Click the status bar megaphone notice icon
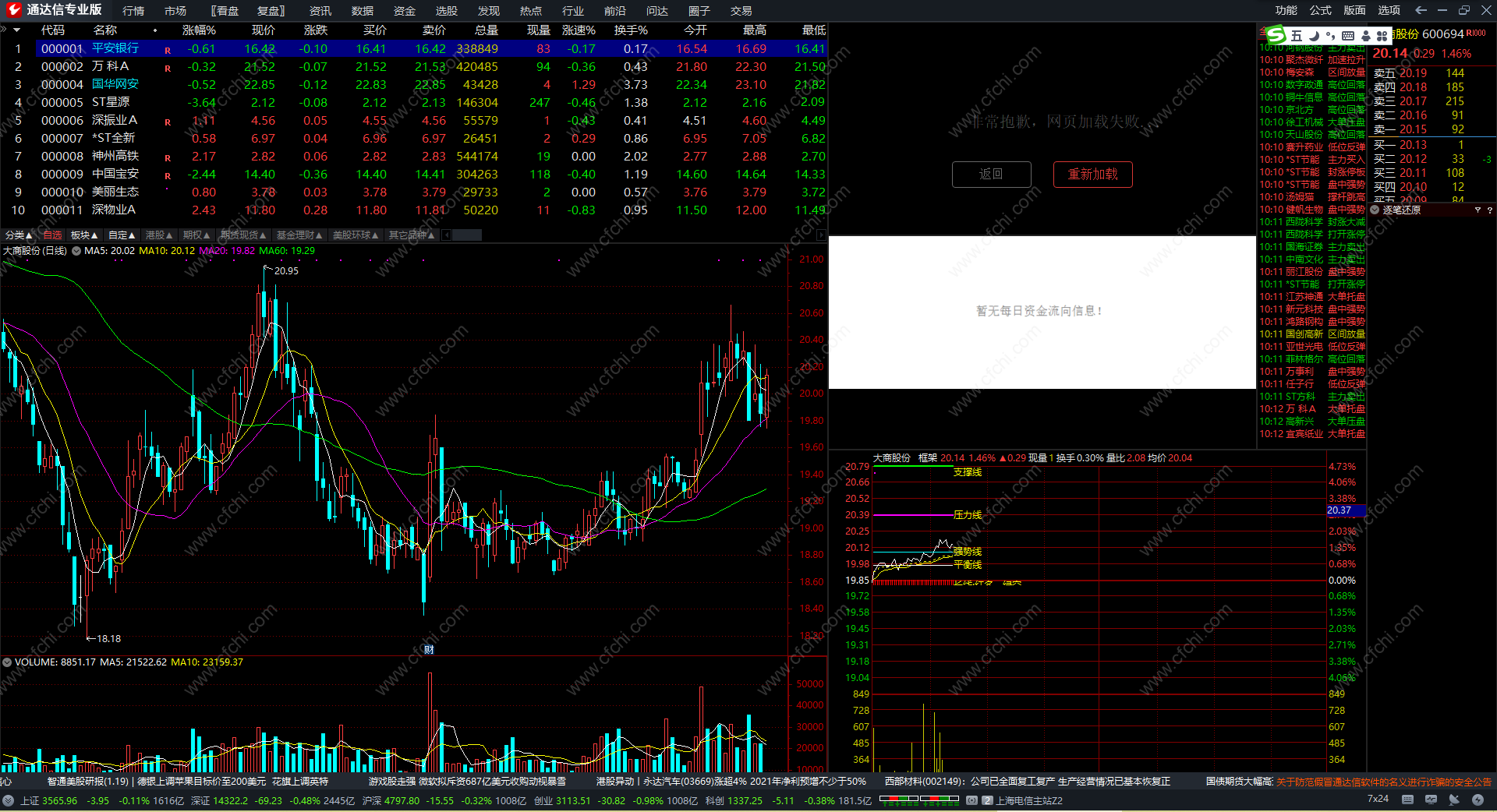This screenshot has height=812, width=1497. (x=1454, y=800)
